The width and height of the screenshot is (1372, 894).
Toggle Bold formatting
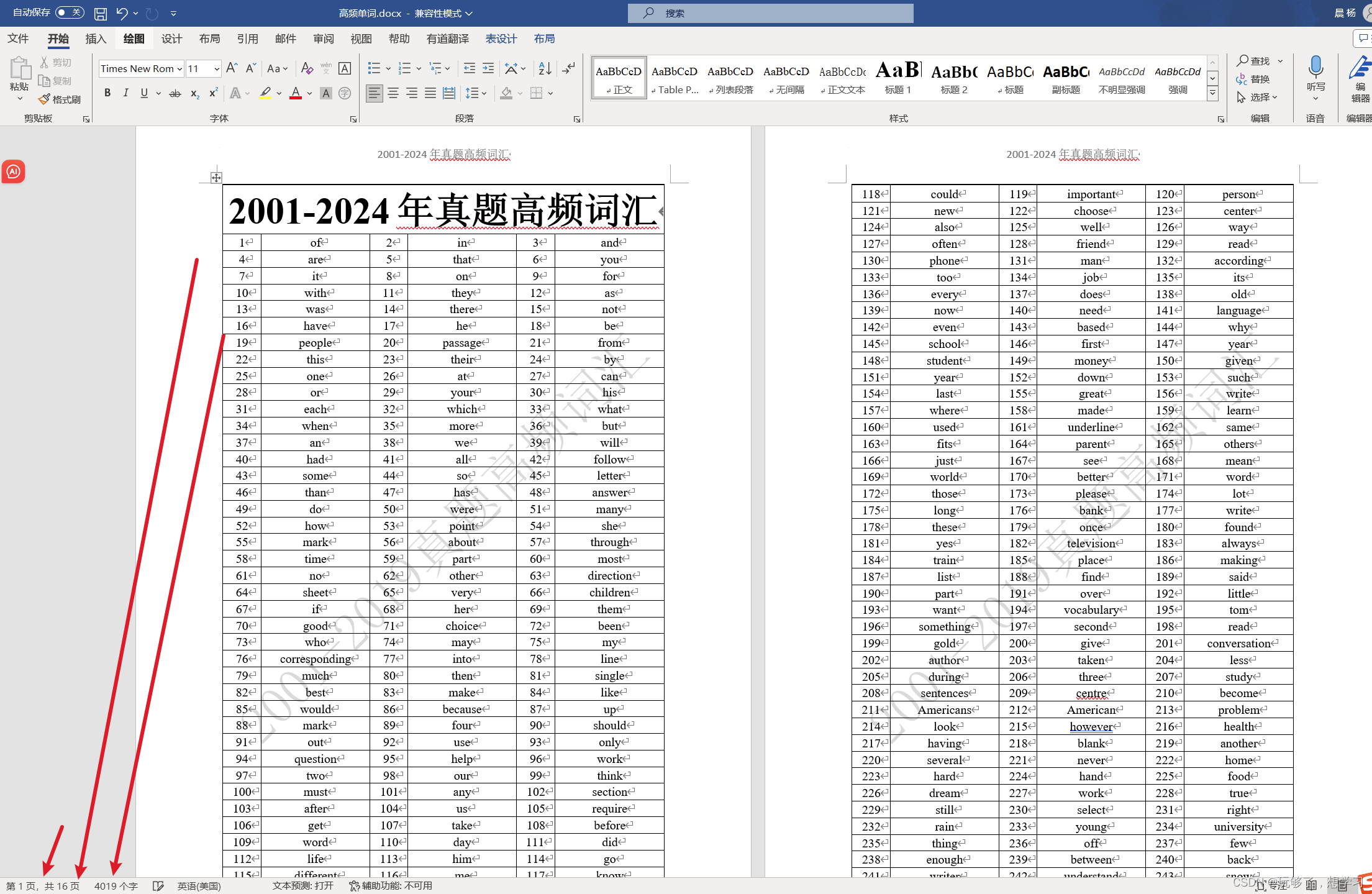[107, 93]
